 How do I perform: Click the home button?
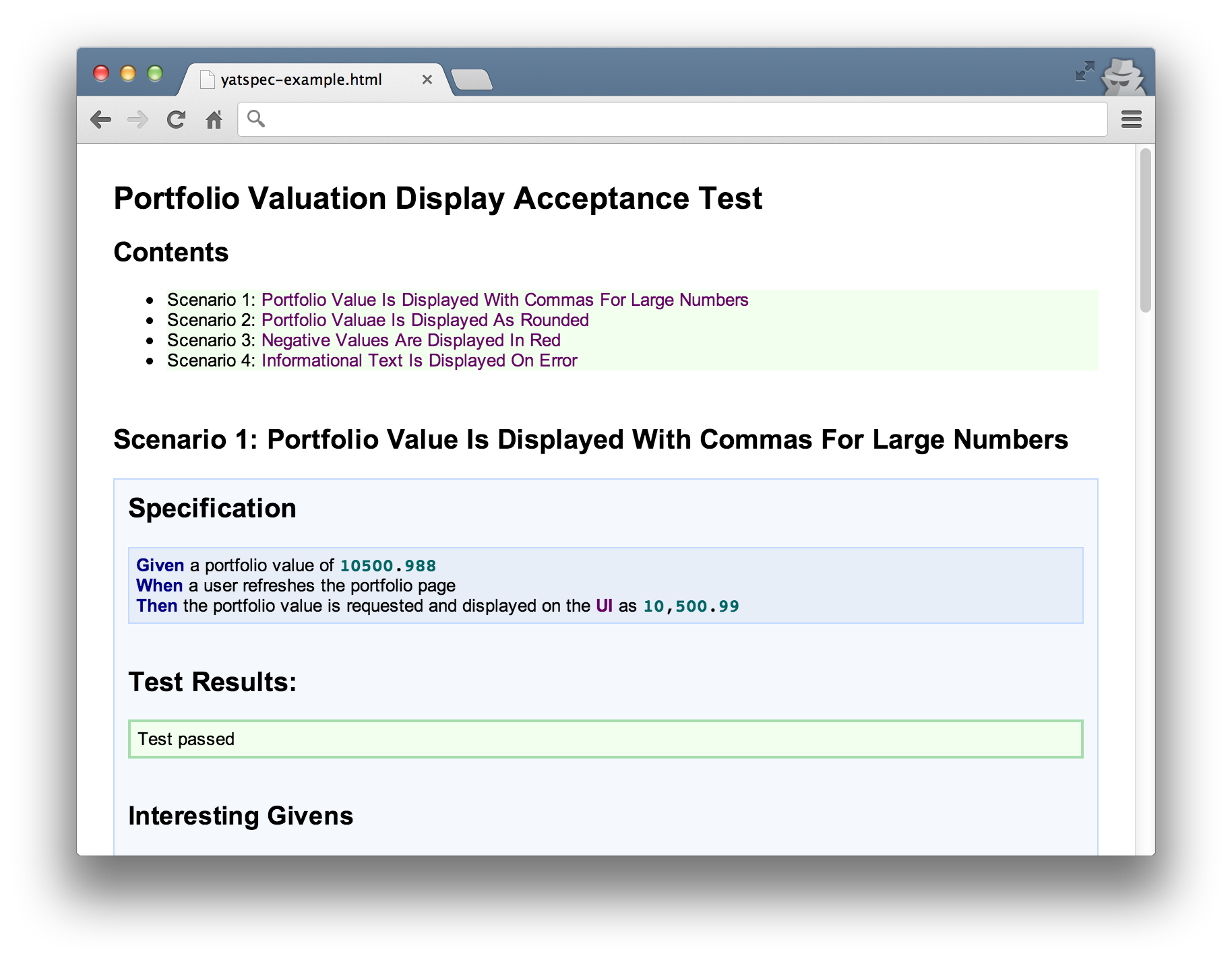[214, 119]
